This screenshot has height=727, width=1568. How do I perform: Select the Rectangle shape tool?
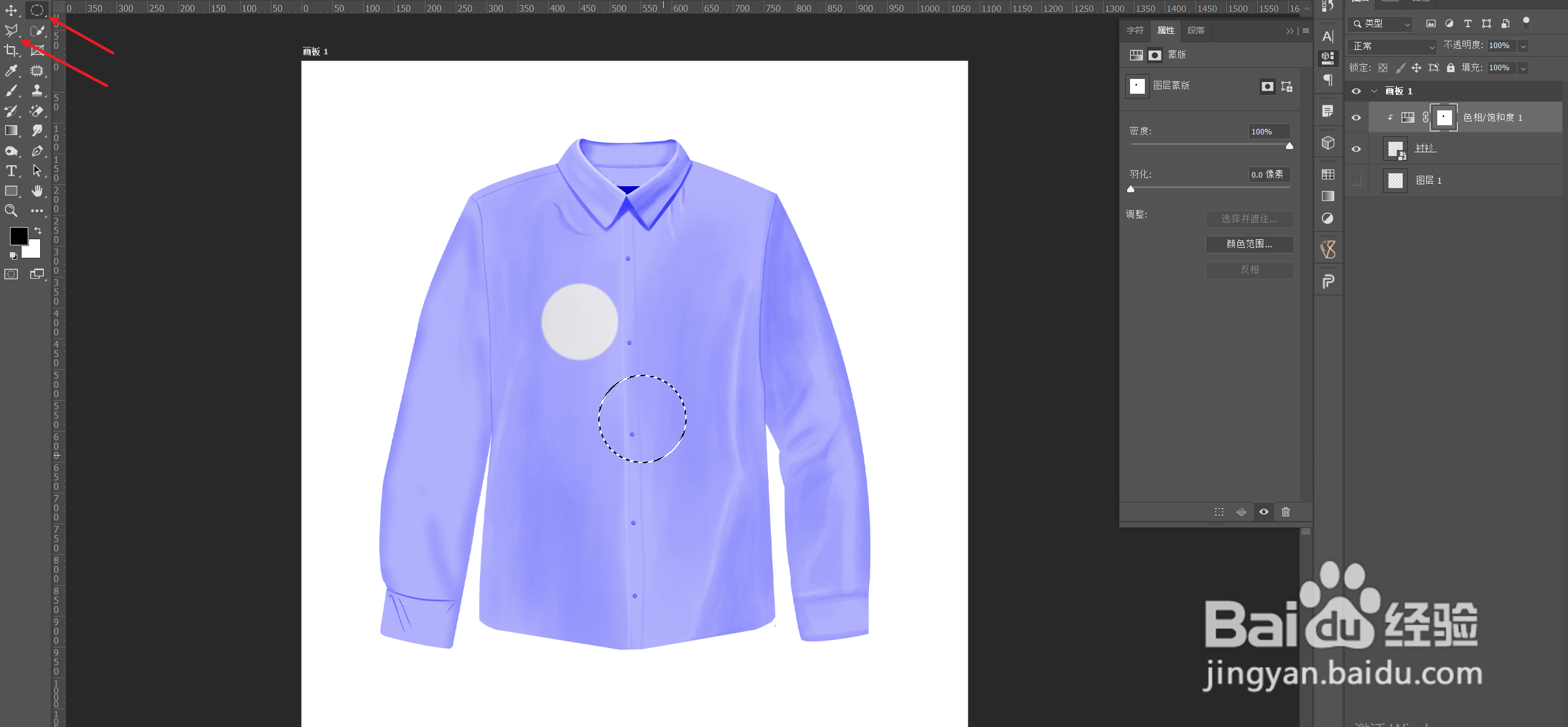[11, 191]
